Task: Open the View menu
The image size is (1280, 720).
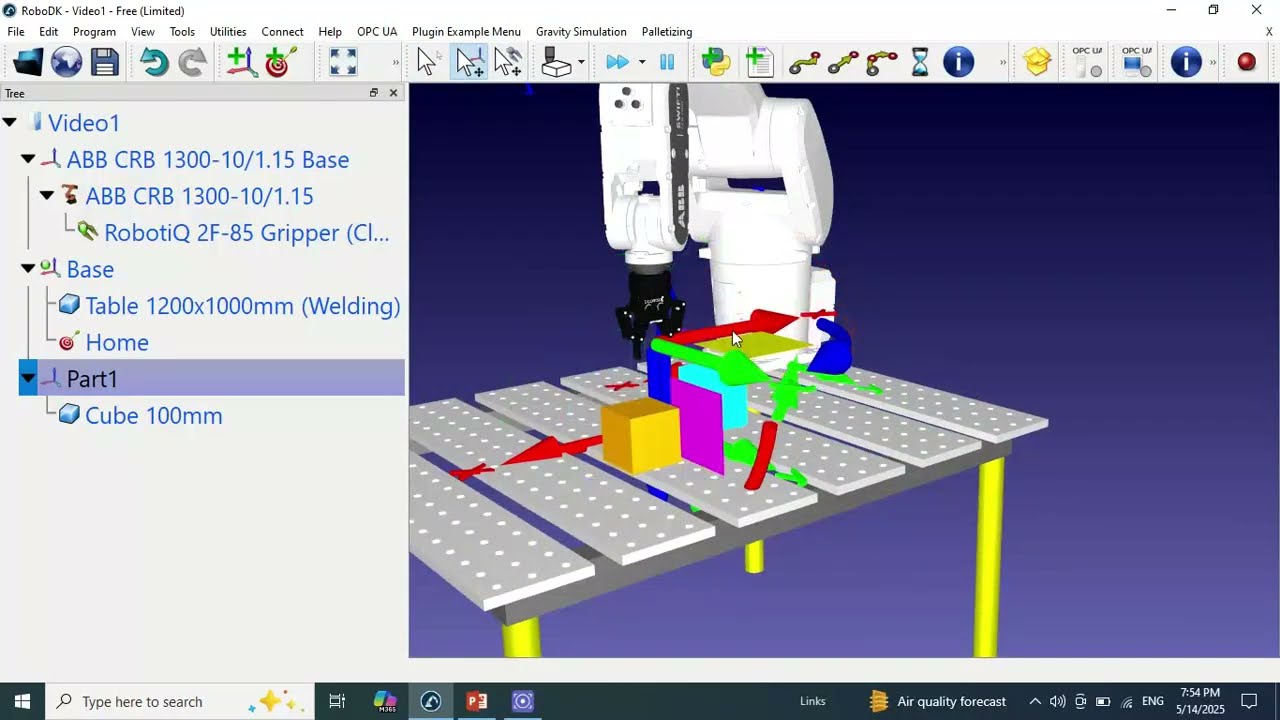Action: (x=143, y=31)
